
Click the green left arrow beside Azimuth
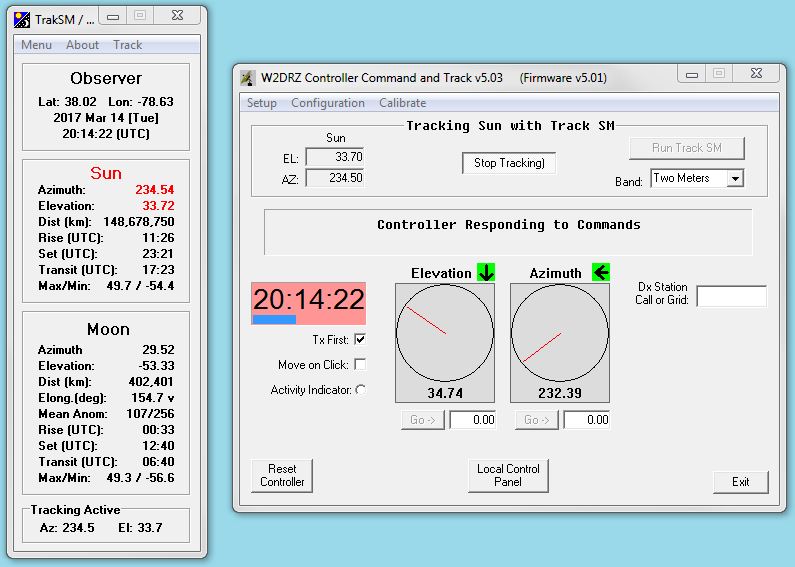(601, 272)
